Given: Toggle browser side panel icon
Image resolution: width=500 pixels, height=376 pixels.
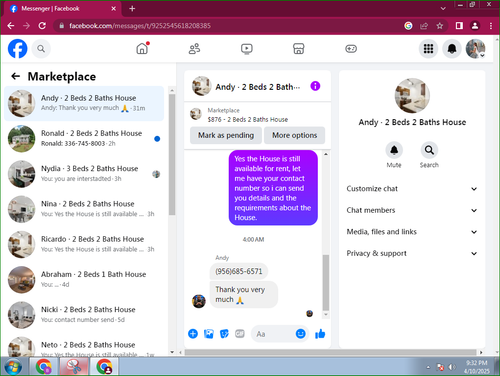Looking at the screenshot, I should coord(459,26).
